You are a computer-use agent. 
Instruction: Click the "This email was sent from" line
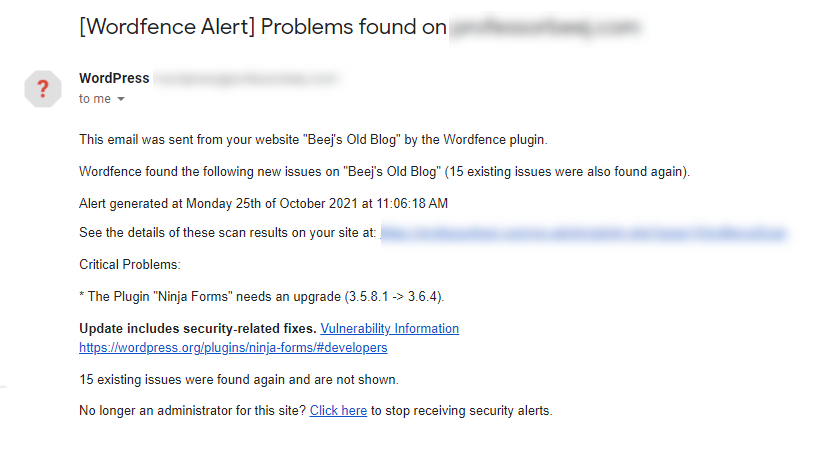click(313, 139)
